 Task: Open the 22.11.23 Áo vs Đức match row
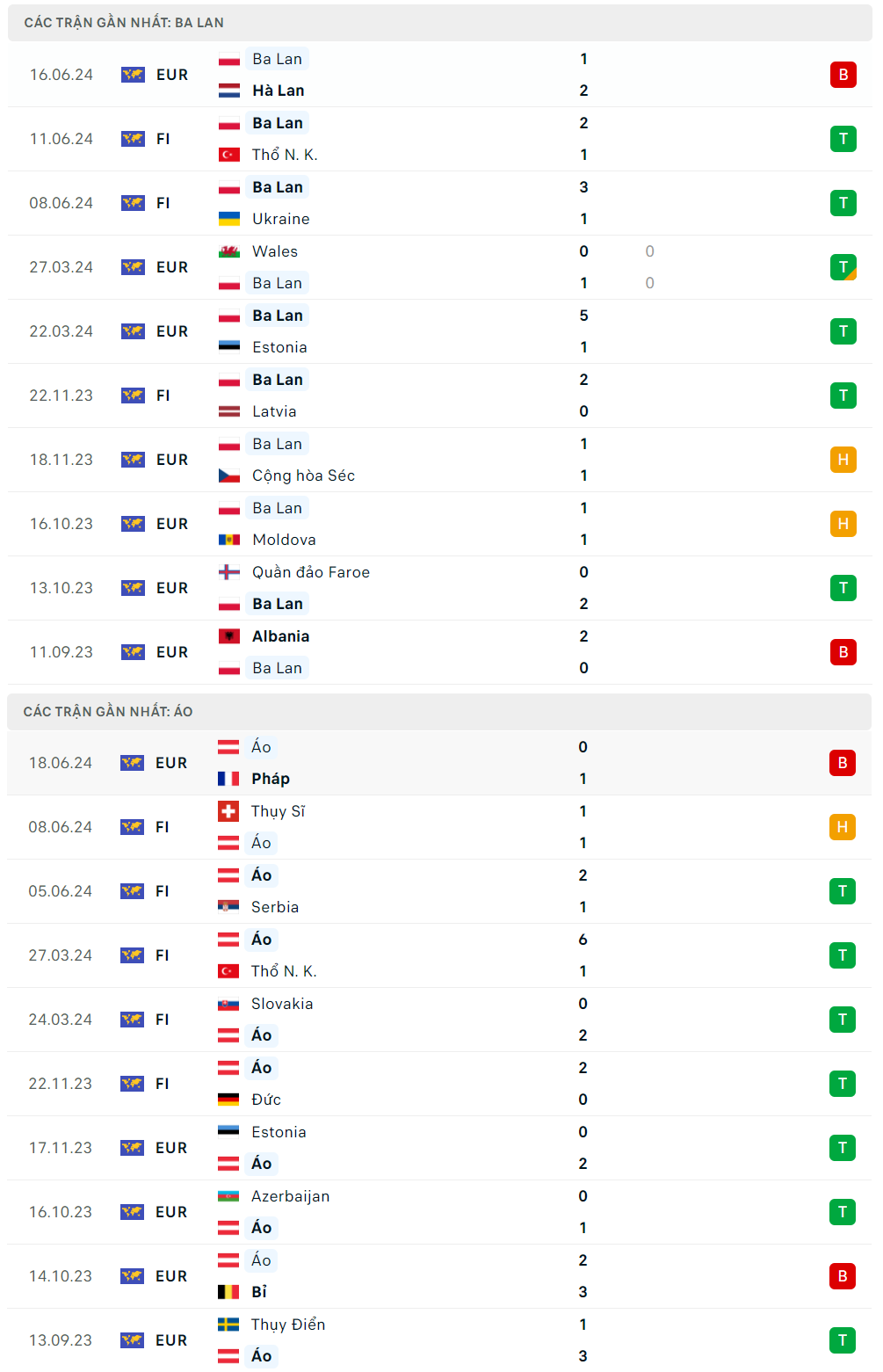click(439, 1084)
